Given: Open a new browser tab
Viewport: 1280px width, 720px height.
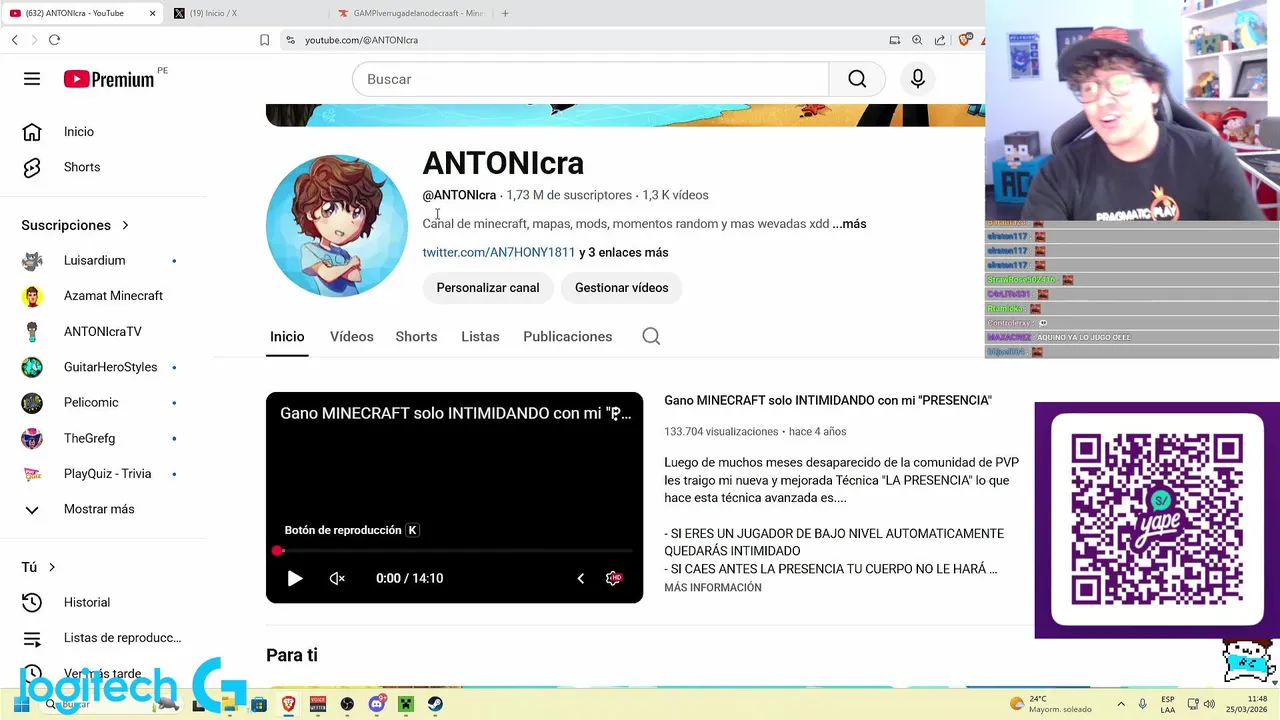Looking at the screenshot, I should 505,13.
